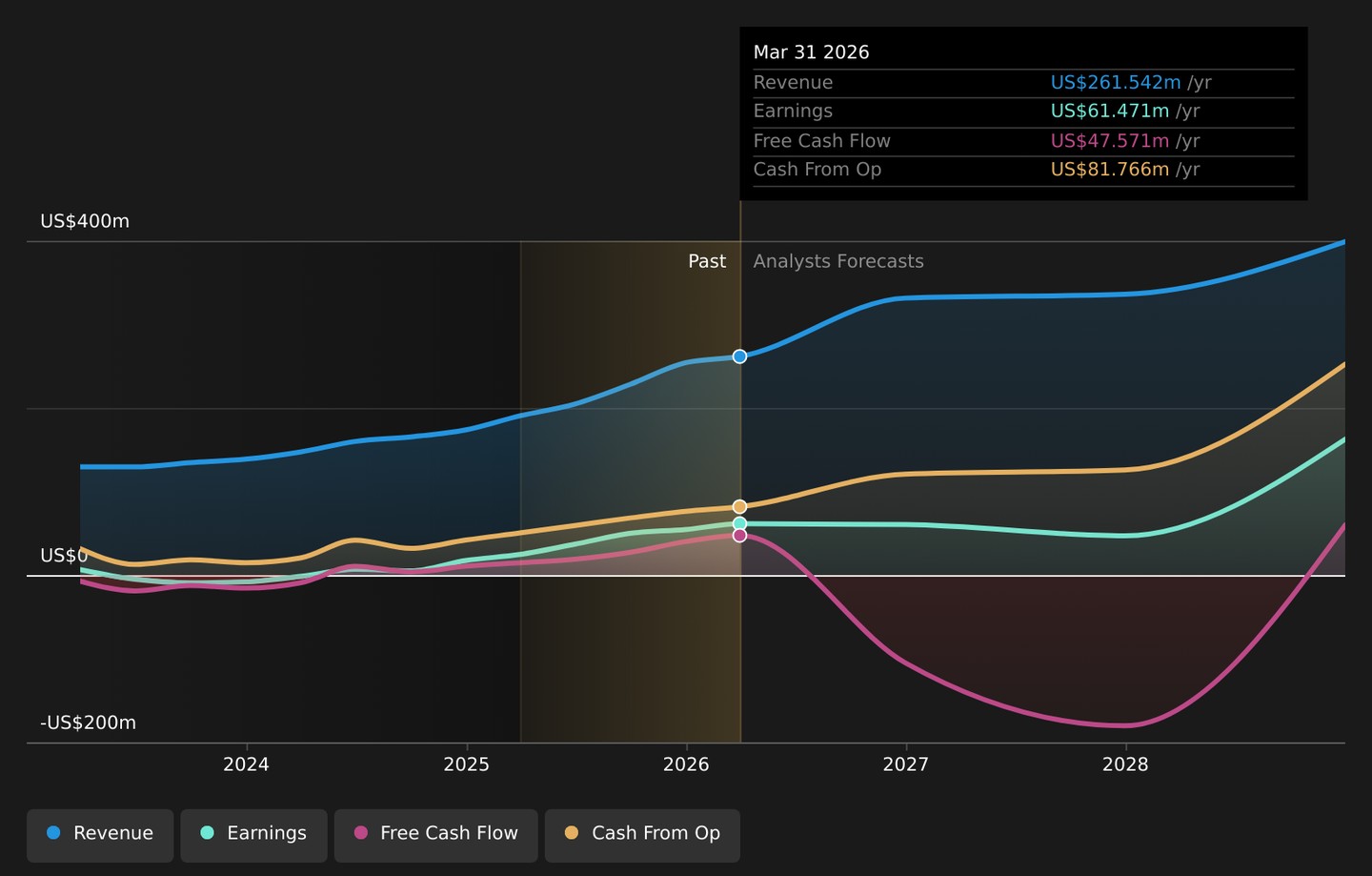The width and height of the screenshot is (1372, 876).
Task: Click the US$81.766m cash from op value
Action: click(1110, 170)
